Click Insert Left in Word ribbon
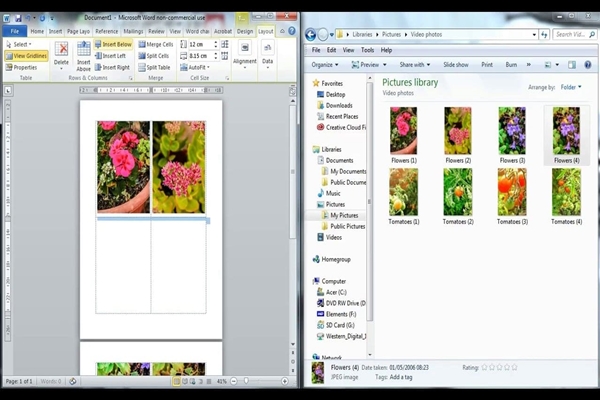600x400 pixels. coord(110,56)
